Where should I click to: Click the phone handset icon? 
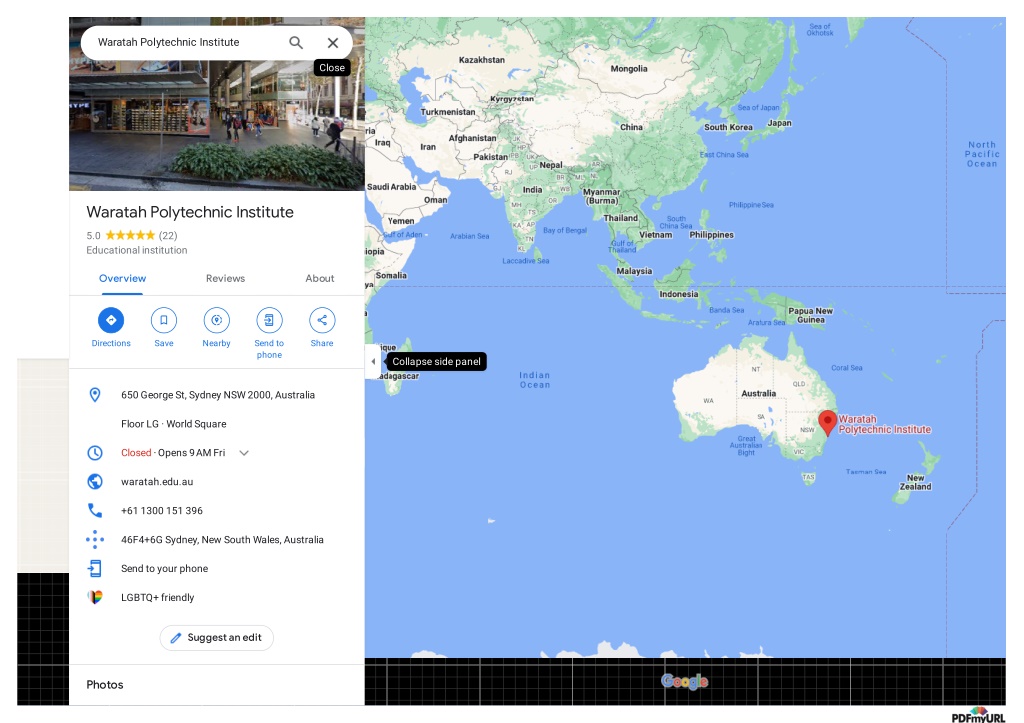click(95, 510)
